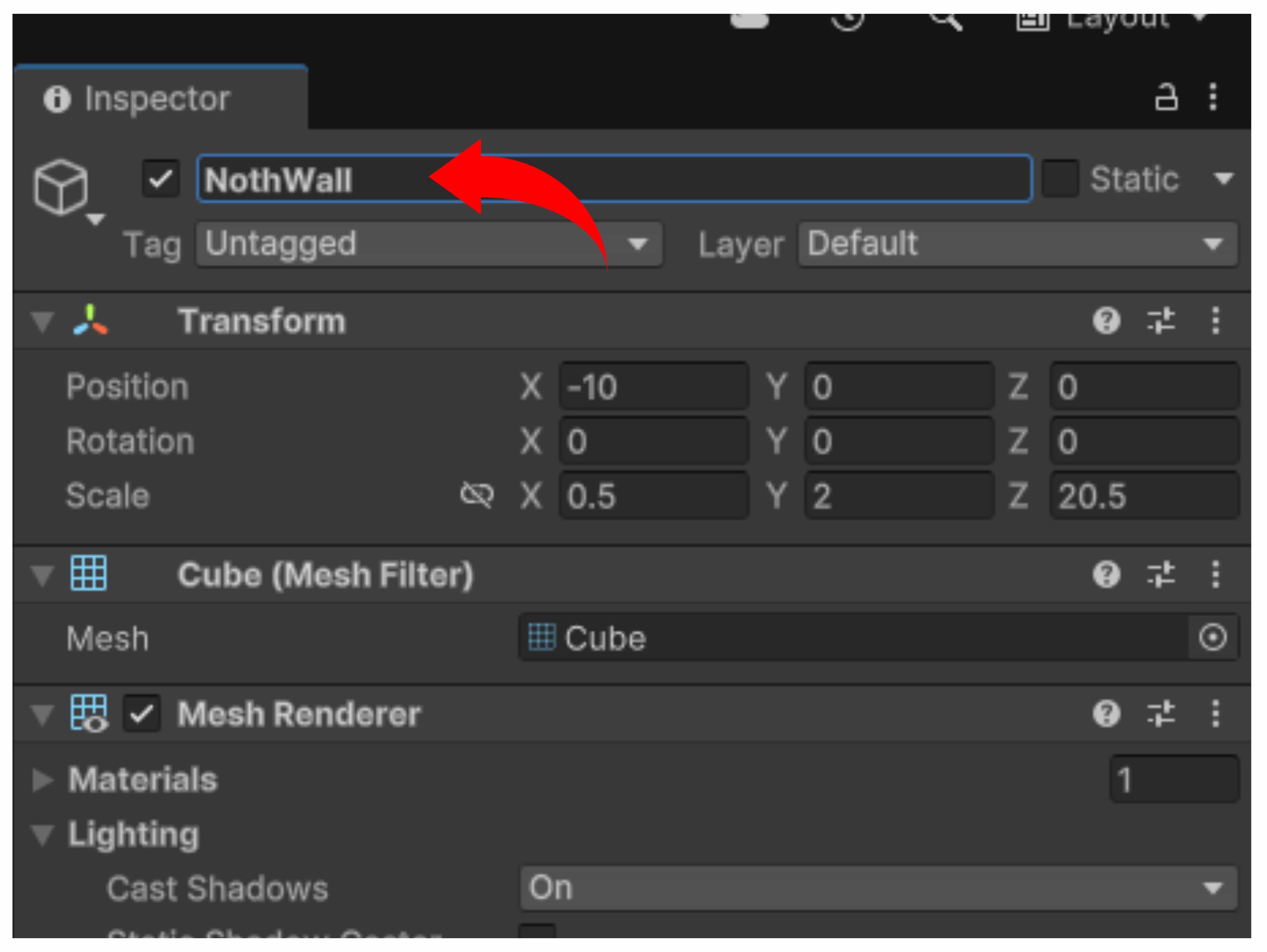Screen dimensions: 1267x952
Task: Open Transform component help reference
Action: [x=1106, y=320]
